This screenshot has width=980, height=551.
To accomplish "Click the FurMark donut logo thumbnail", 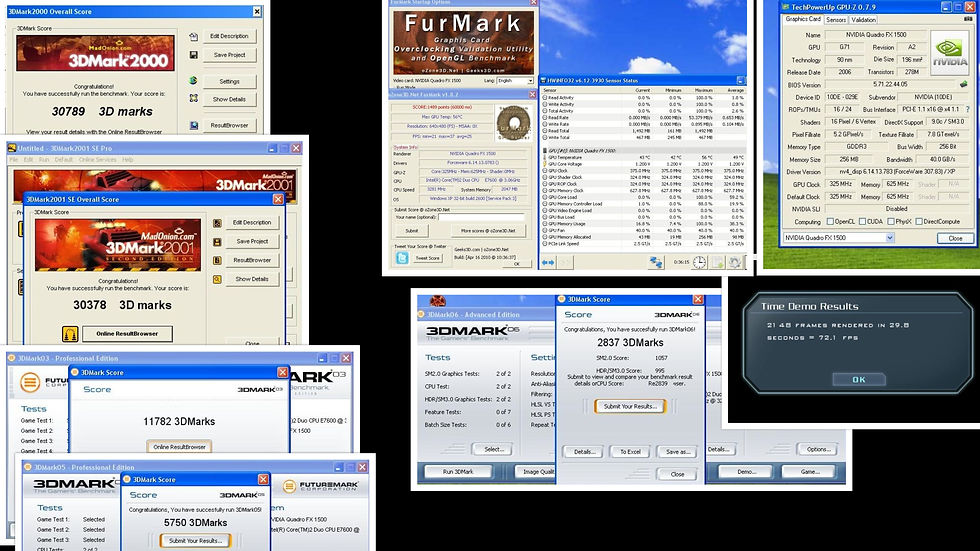I will click(x=513, y=122).
